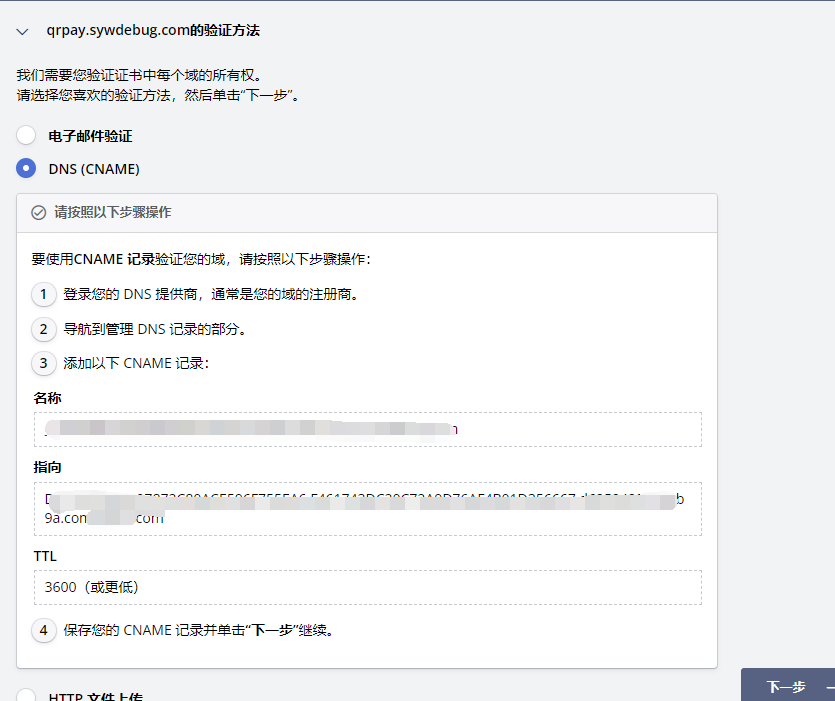835x701 pixels.
Task: Click the checkmark circle beside 请按照以下步骤操作
Action: 38,212
